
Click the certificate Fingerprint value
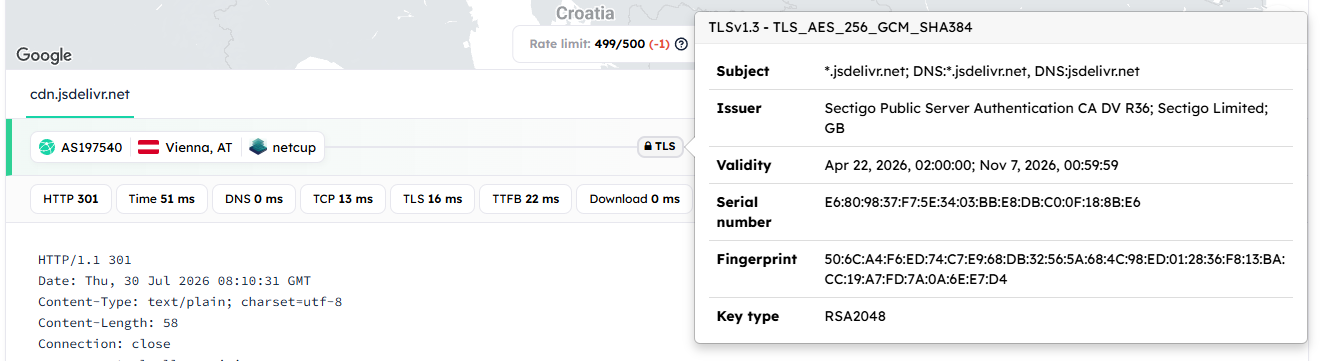[x=1054, y=269]
